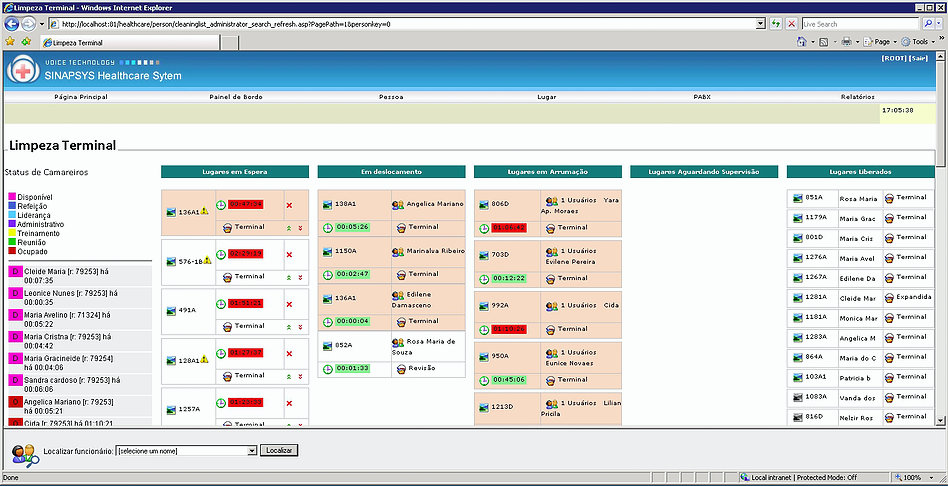Click the room picture icon for 806D
Viewport: 948px width, 486px height.
click(484, 204)
